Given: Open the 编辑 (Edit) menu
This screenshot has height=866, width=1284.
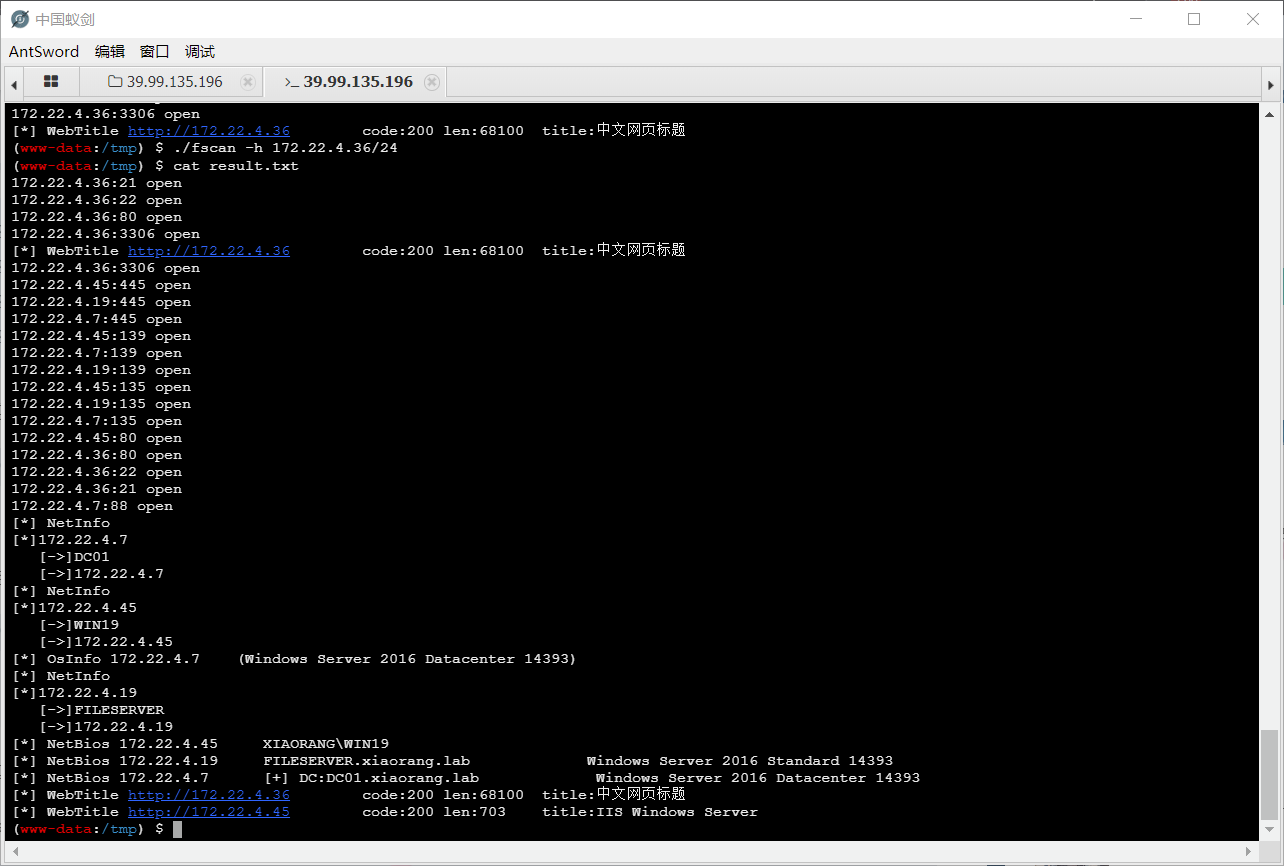Looking at the screenshot, I should point(110,52).
